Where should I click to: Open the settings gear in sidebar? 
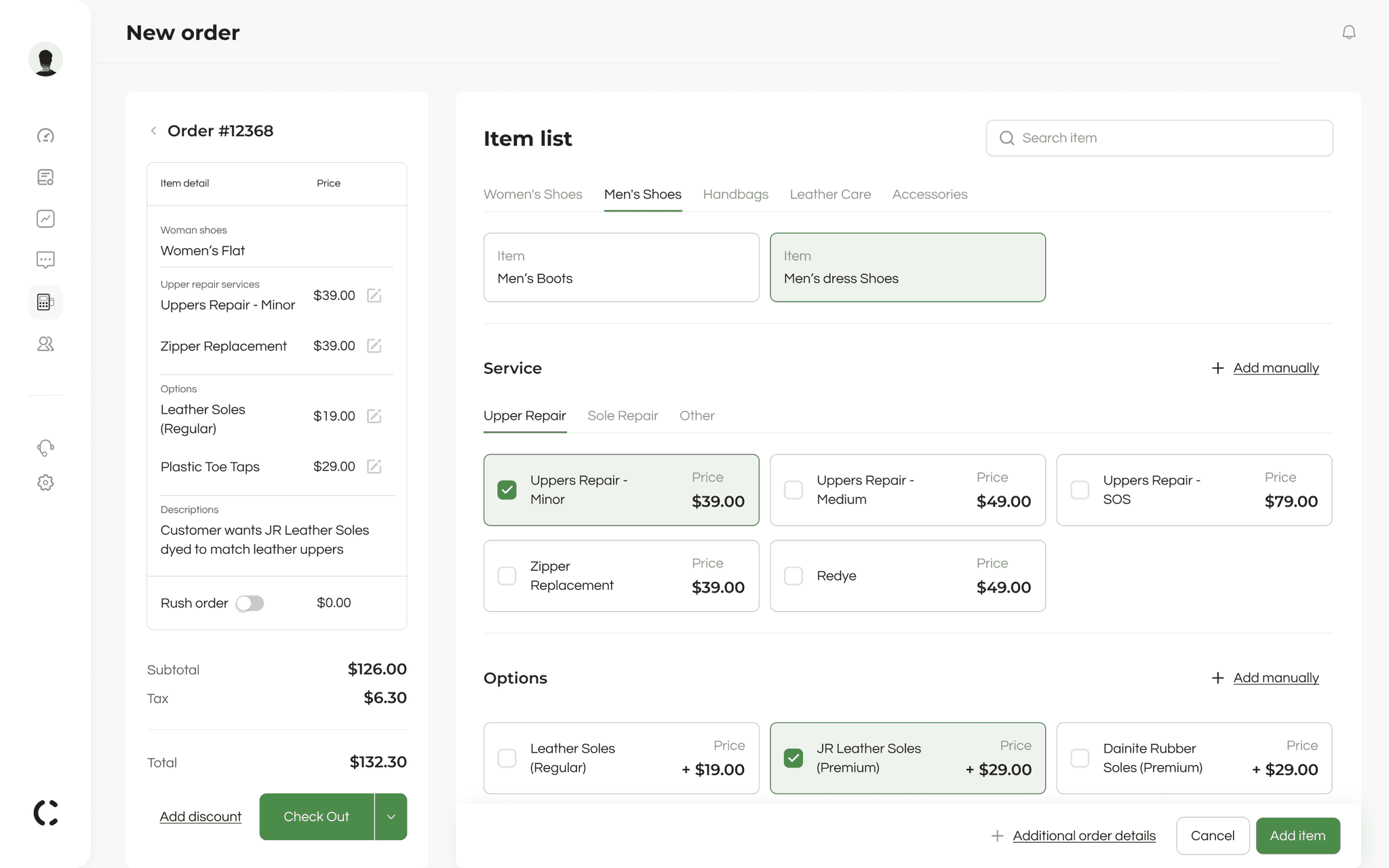point(45,483)
